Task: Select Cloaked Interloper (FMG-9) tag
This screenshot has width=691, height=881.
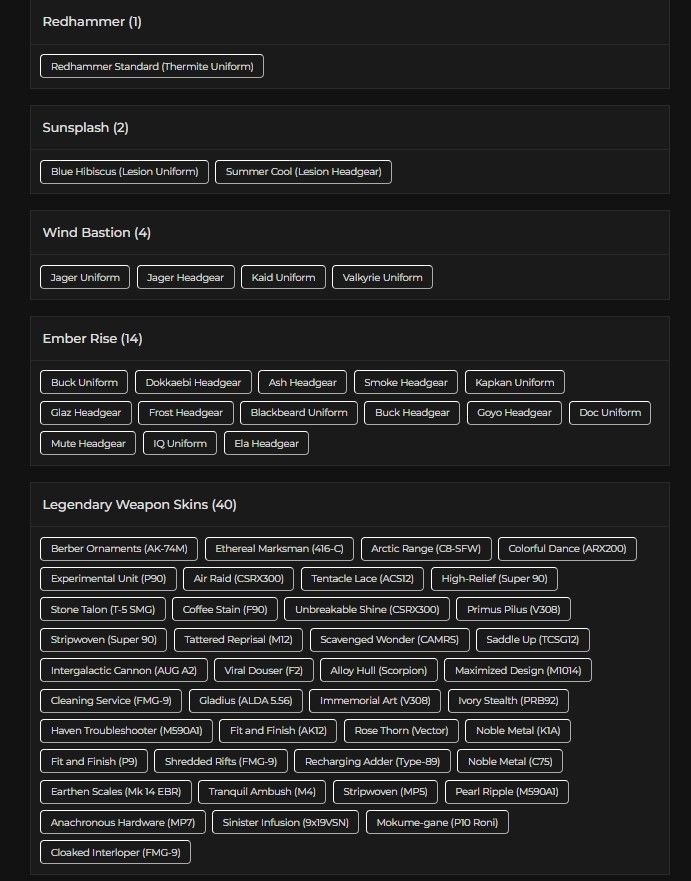Action: tap(115, 853)
